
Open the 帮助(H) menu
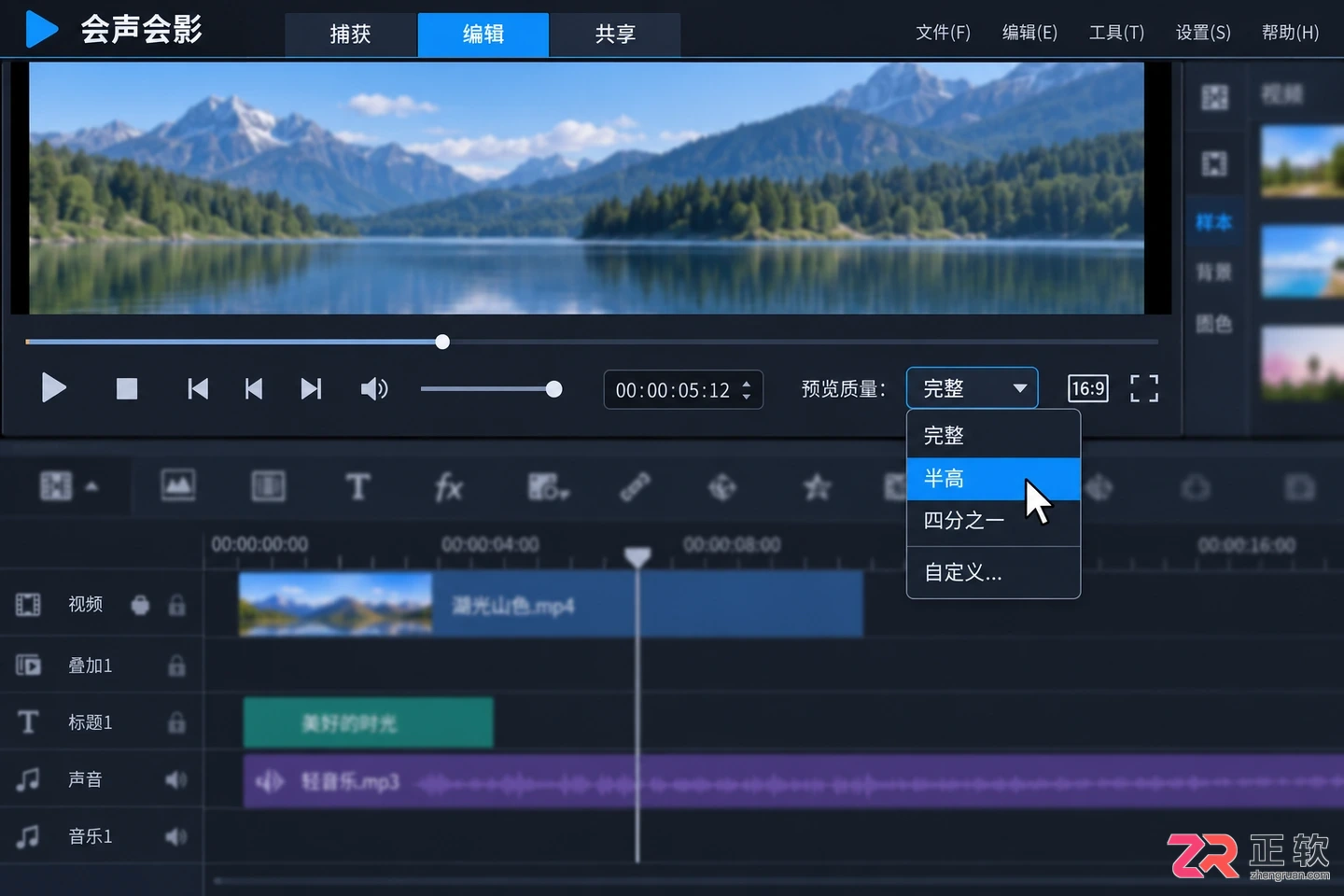(1290, 33)
